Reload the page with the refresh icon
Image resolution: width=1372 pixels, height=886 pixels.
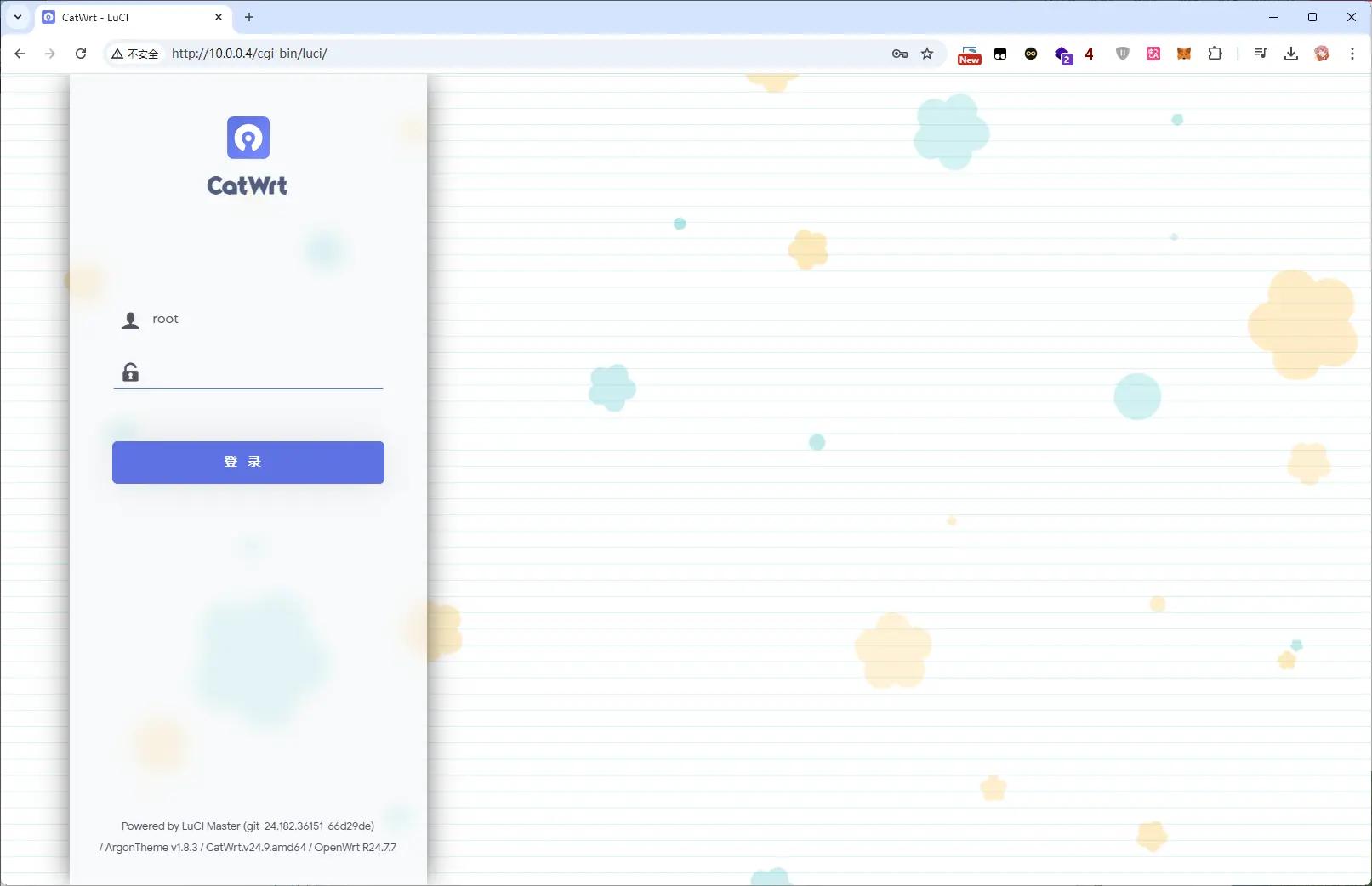click(81, 54)
